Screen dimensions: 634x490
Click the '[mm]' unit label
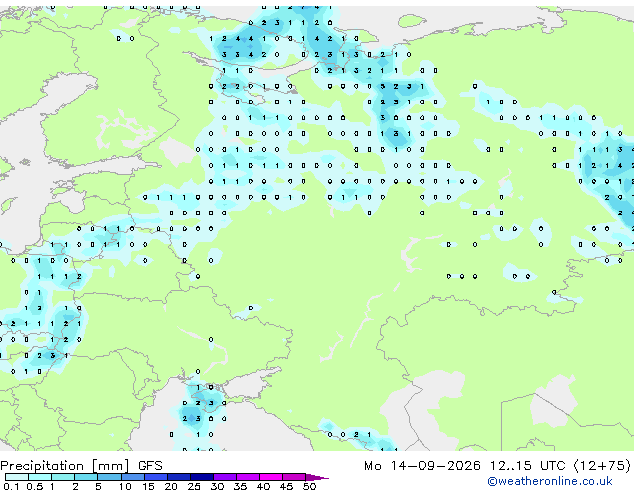click(111, 466)
